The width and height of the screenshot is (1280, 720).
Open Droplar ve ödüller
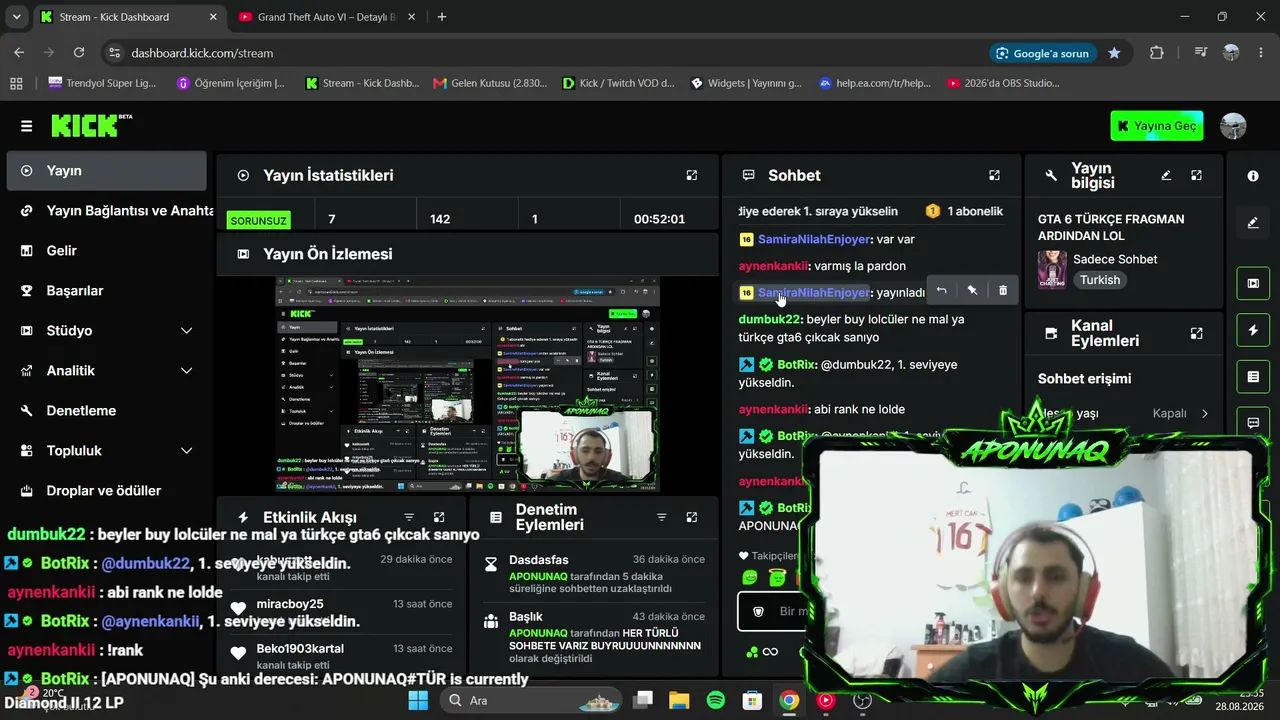(x=106, y=491)
